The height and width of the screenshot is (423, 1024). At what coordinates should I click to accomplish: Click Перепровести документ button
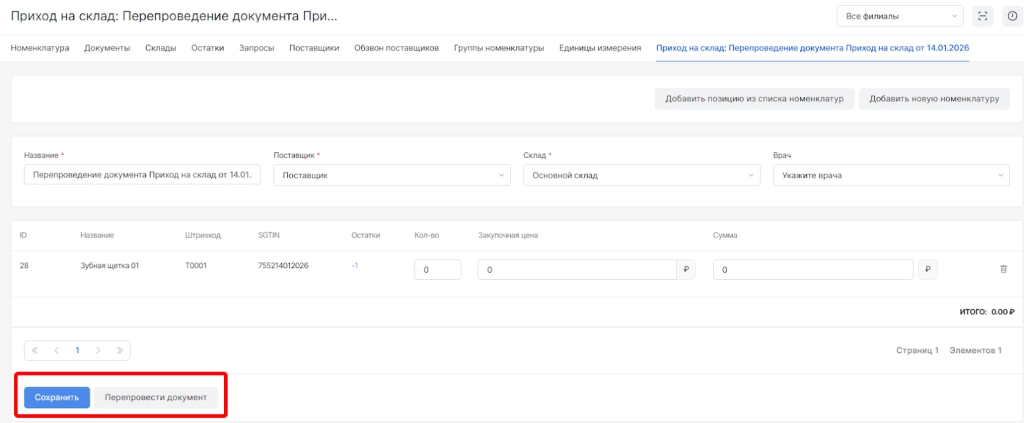click(155, 397)
